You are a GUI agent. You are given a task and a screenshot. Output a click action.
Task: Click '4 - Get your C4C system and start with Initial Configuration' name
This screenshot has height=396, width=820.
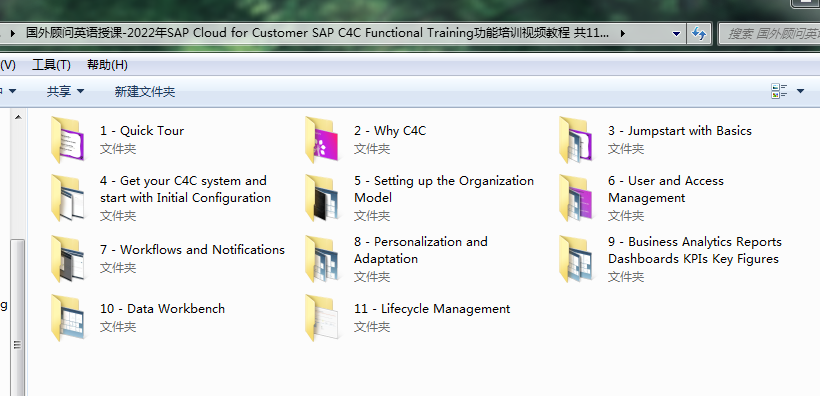tap(185, 189)
